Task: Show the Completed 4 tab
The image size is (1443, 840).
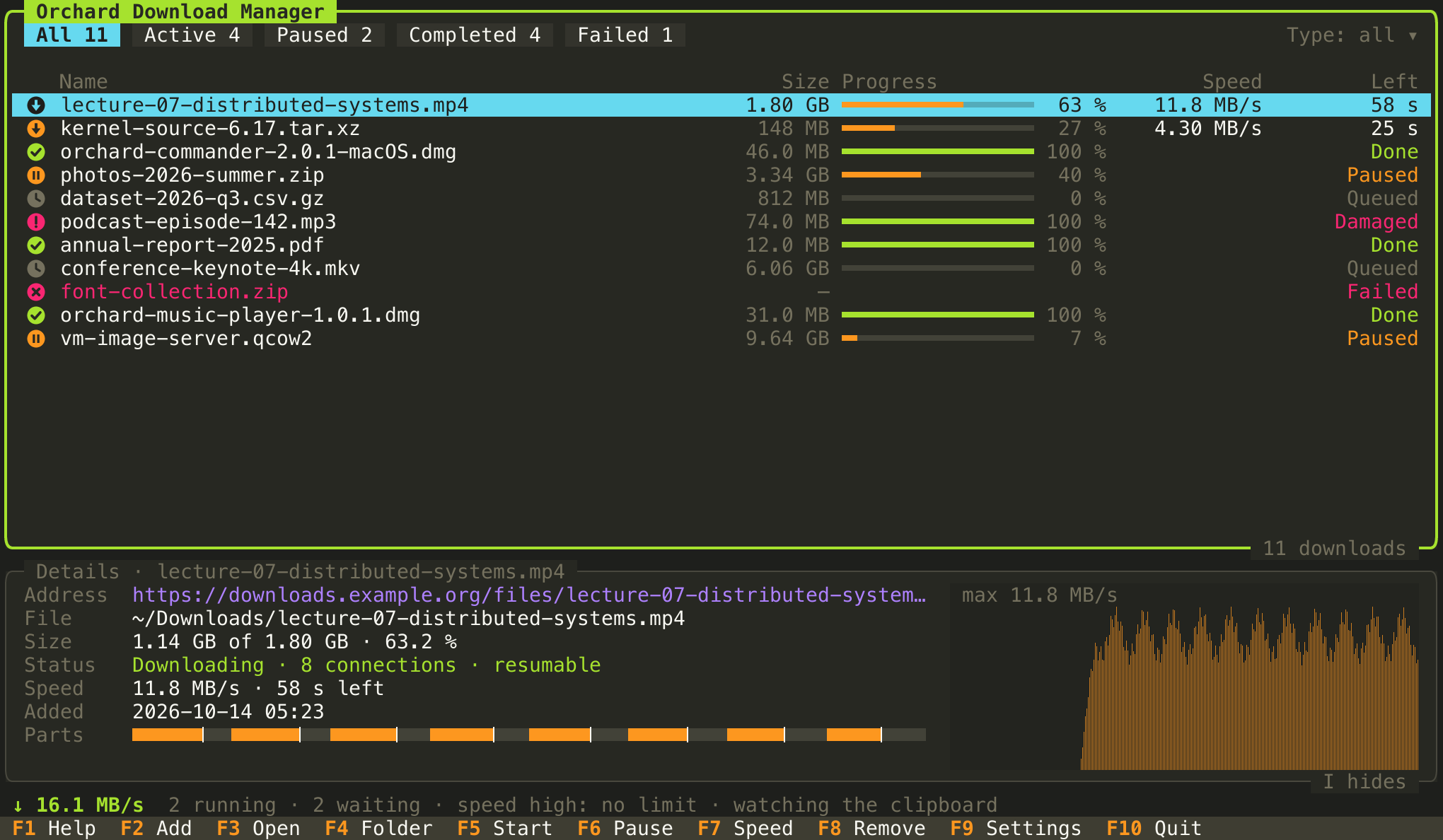Action: tap(475, 35)
